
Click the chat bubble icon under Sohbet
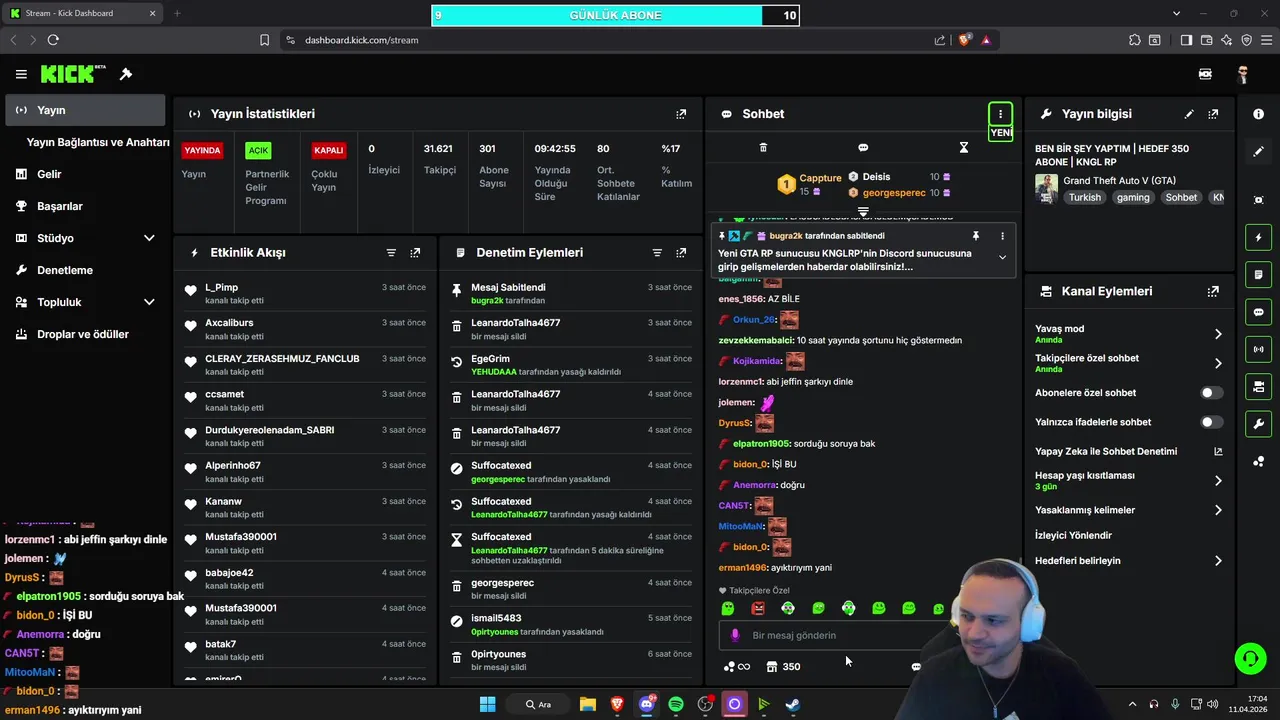pos(863,147)
